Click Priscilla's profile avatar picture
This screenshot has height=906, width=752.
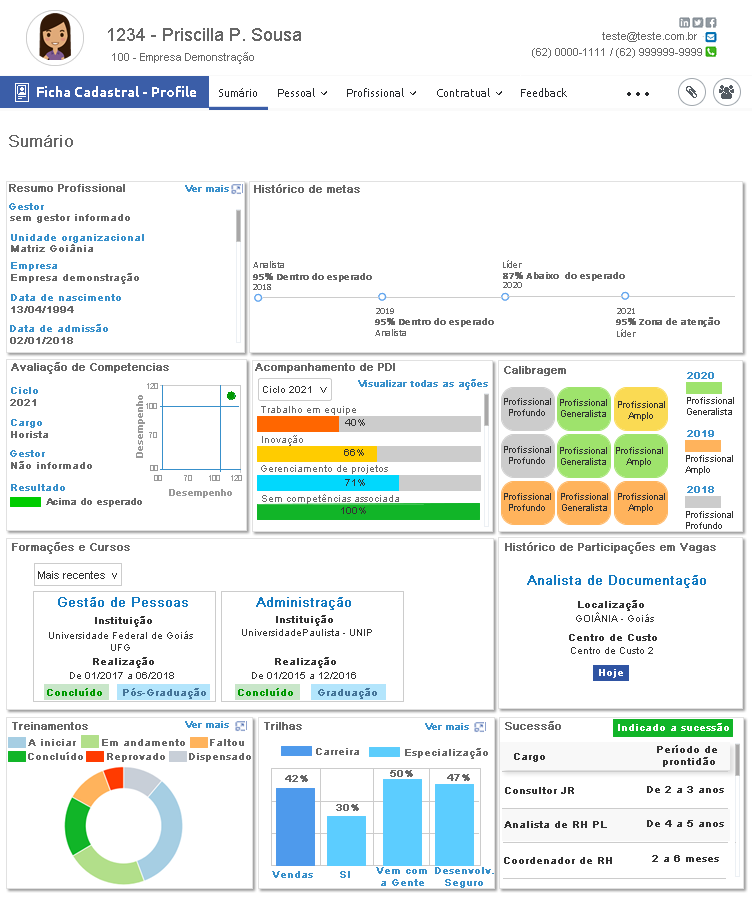tap(54, 38)
